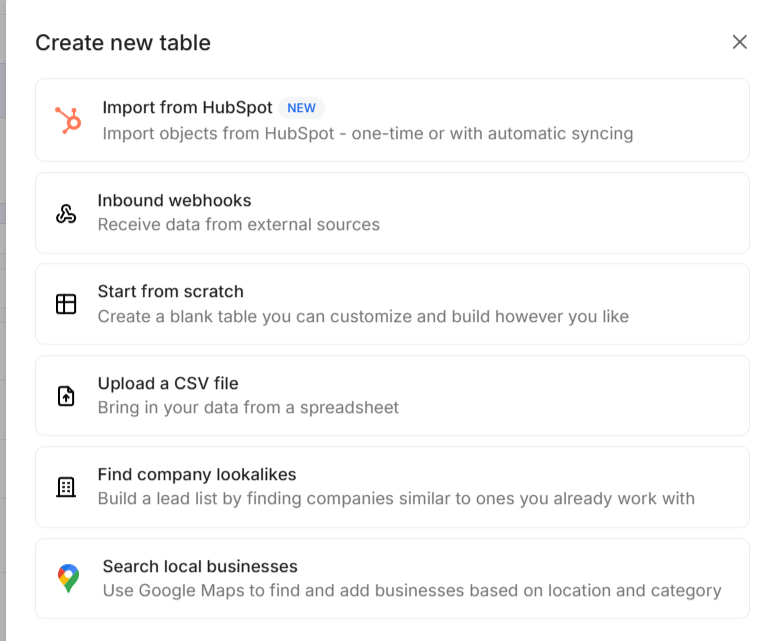Click the 'Create a blank table' description text
Screen dimensions: 772x641
(363, 317)
